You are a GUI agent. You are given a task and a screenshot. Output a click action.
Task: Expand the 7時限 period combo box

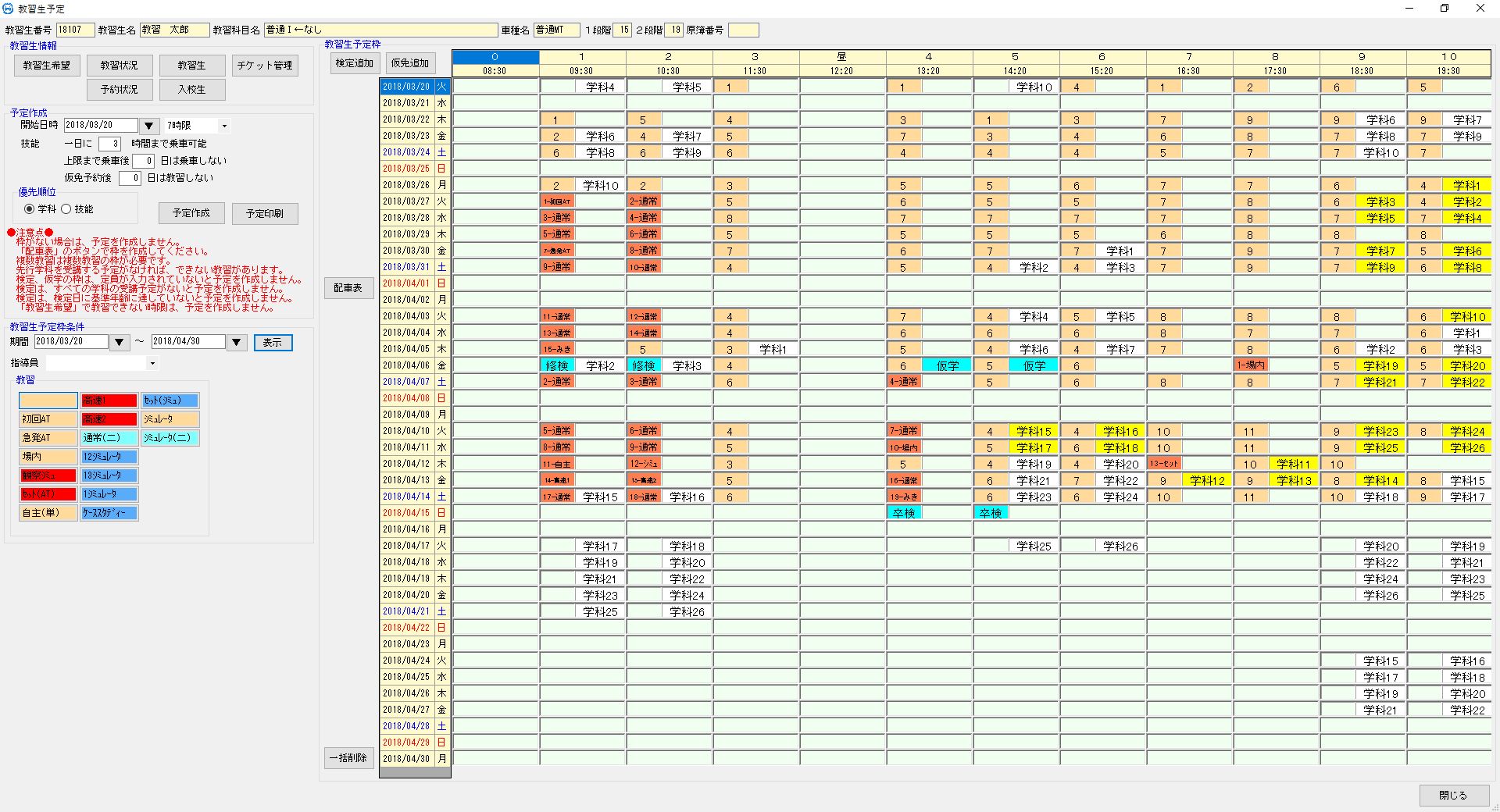225,126
